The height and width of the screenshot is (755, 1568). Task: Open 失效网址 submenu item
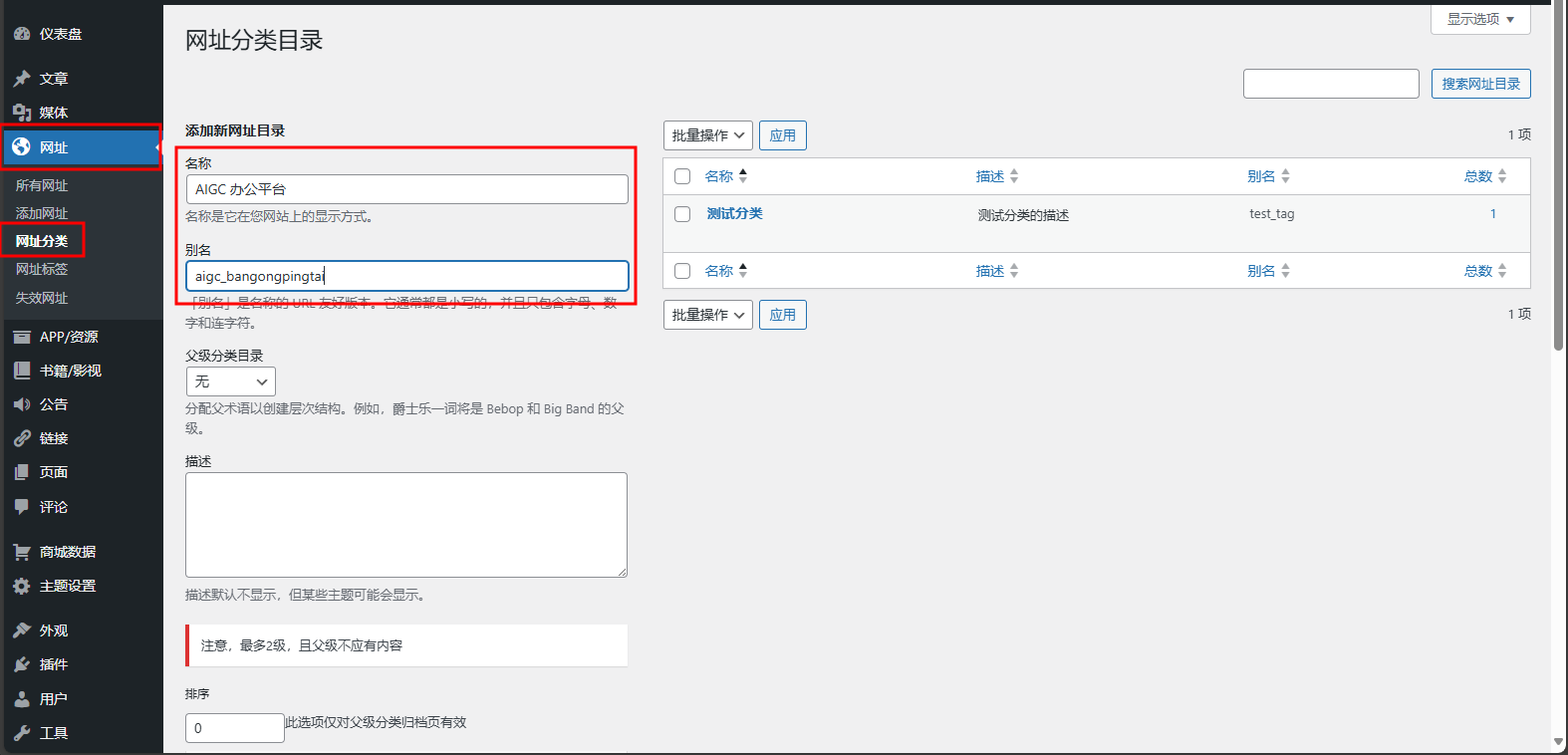point(42,298)
